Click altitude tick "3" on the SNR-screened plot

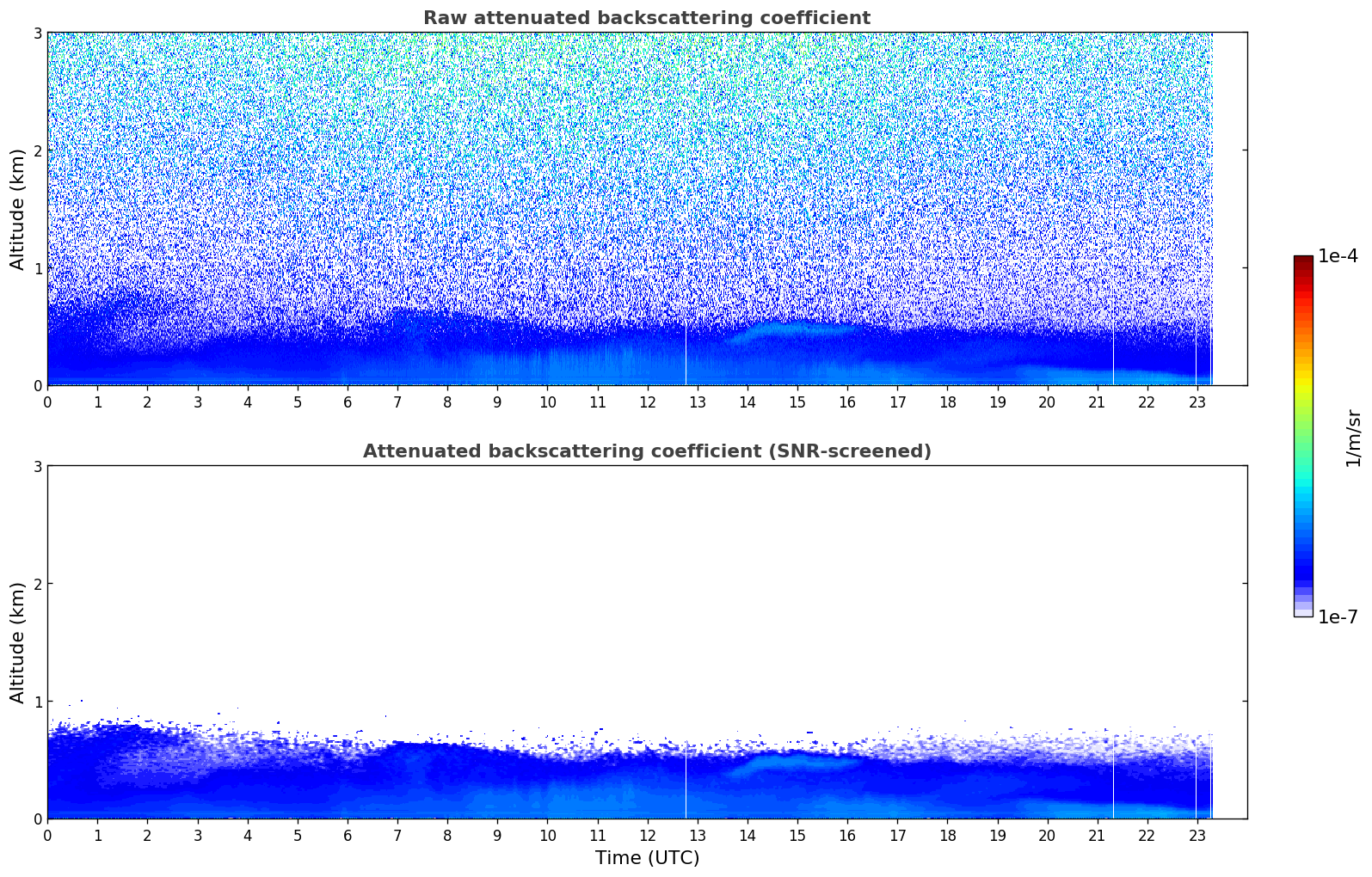(x=38, y=466)
